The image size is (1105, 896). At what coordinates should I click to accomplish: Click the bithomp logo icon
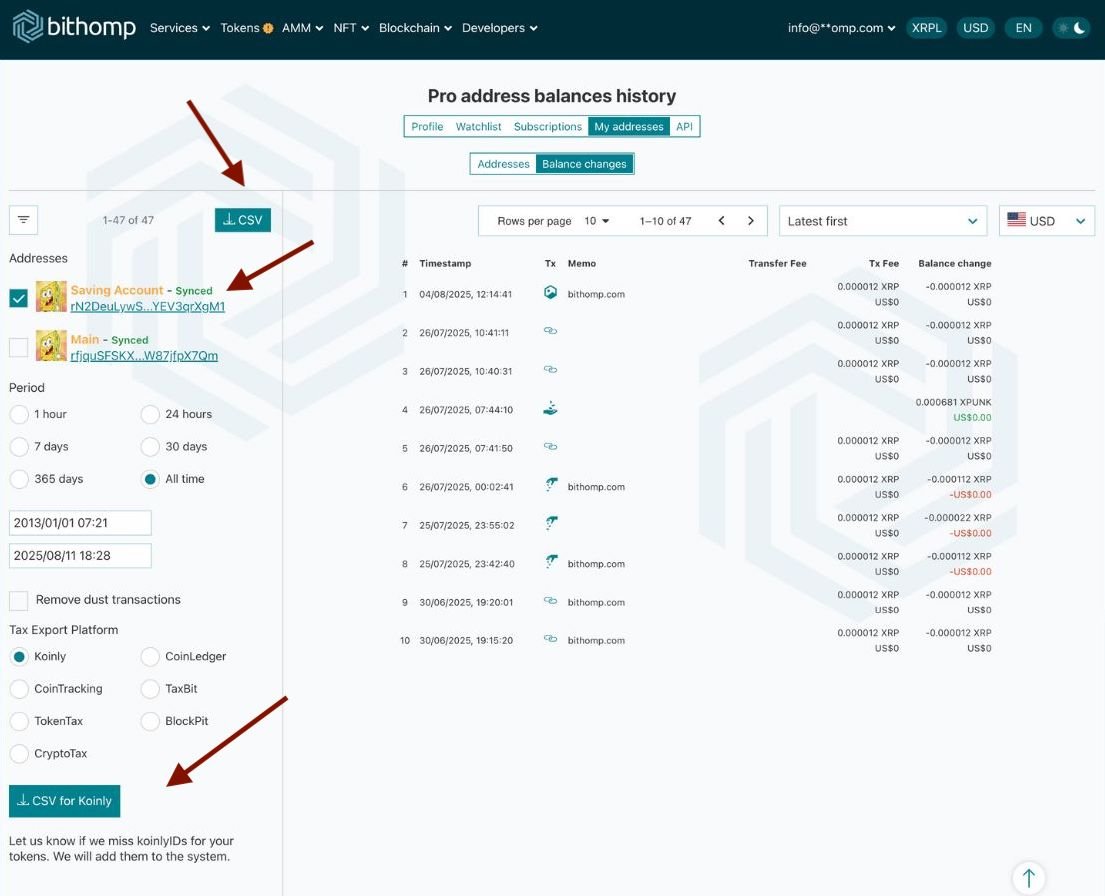(27, 27)
